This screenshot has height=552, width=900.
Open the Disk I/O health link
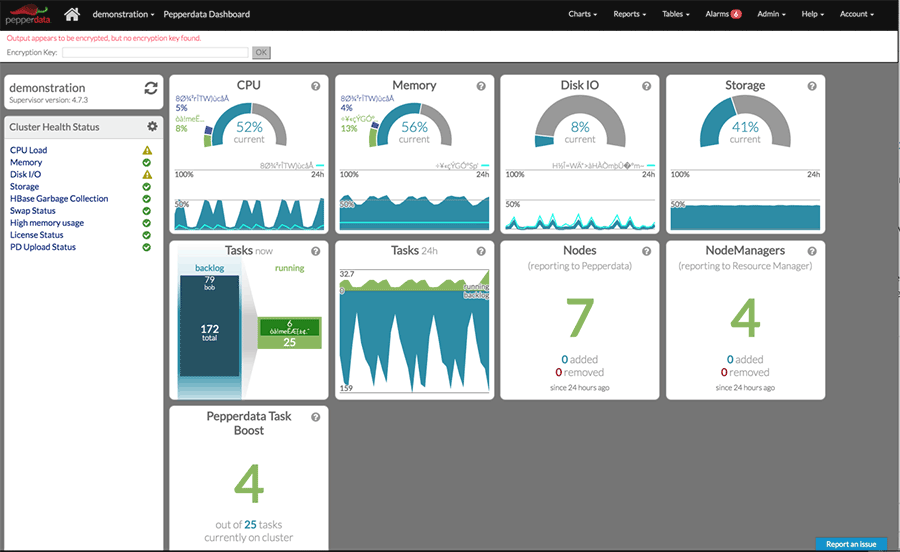tap(25, 174)
